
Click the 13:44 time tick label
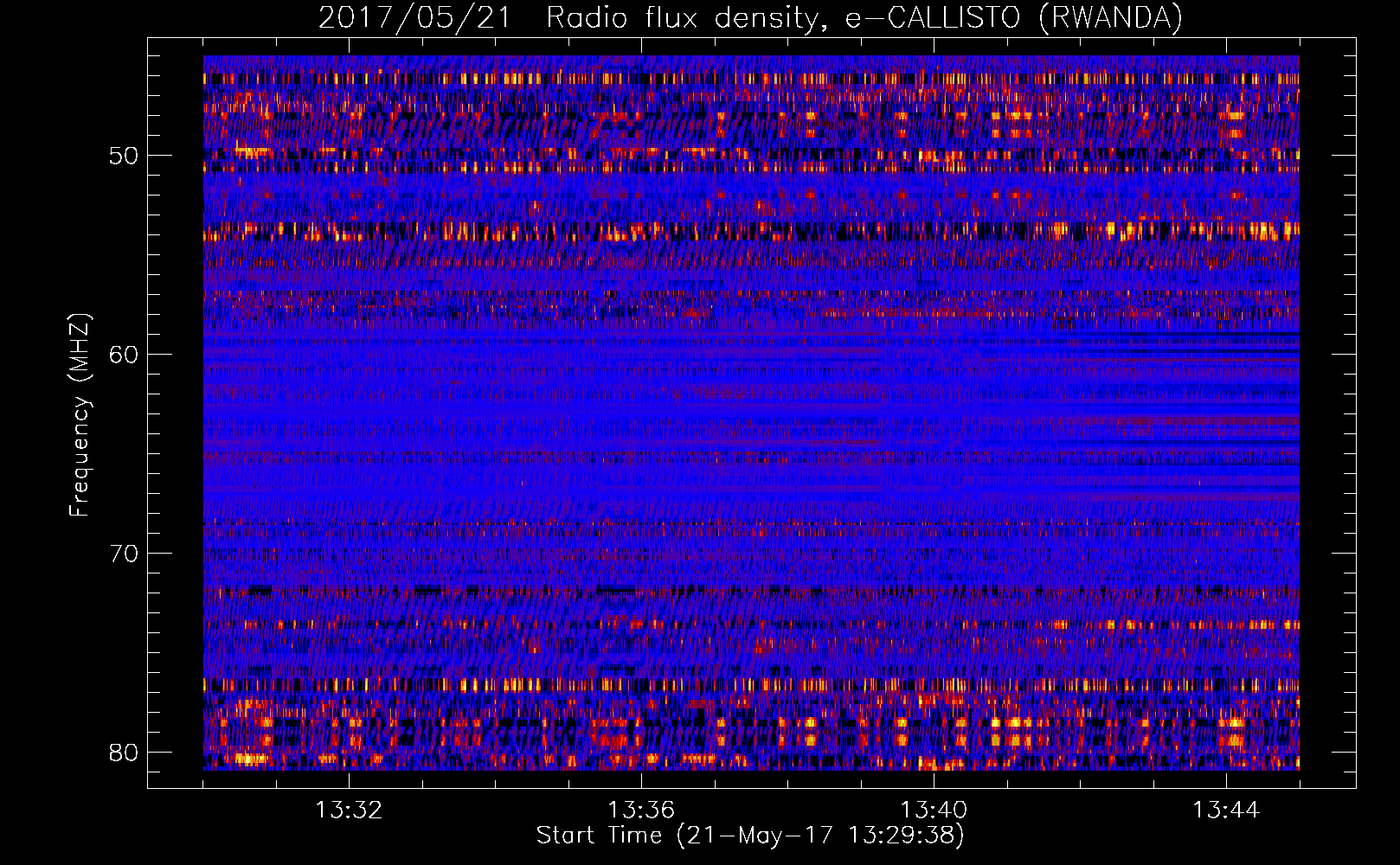click(1226, 811)
